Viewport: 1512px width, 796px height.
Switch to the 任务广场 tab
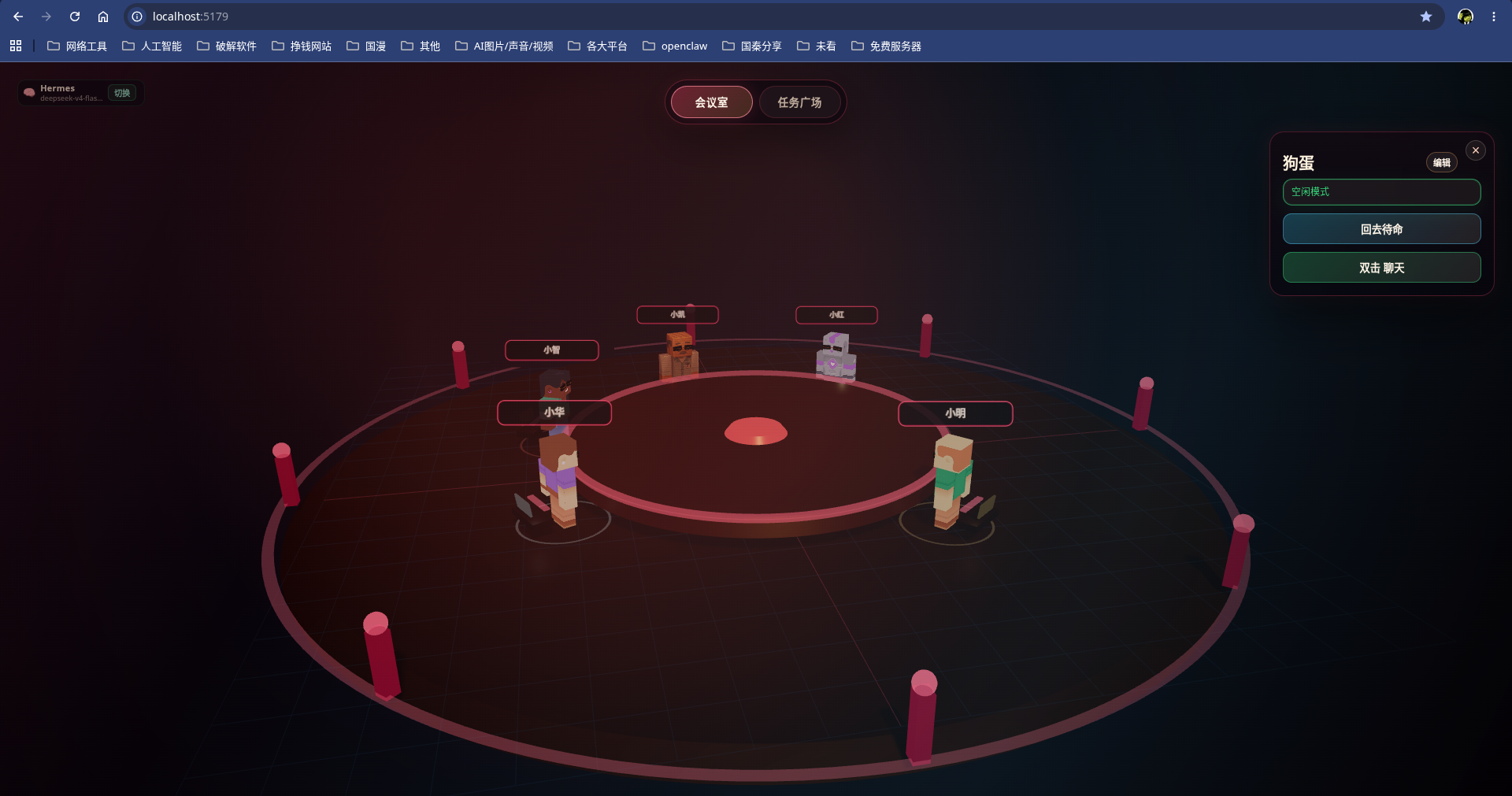(799, 102)
